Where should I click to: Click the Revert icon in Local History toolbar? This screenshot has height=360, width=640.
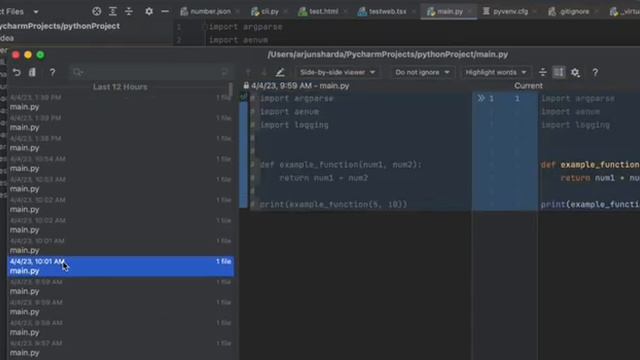[16, 73]
